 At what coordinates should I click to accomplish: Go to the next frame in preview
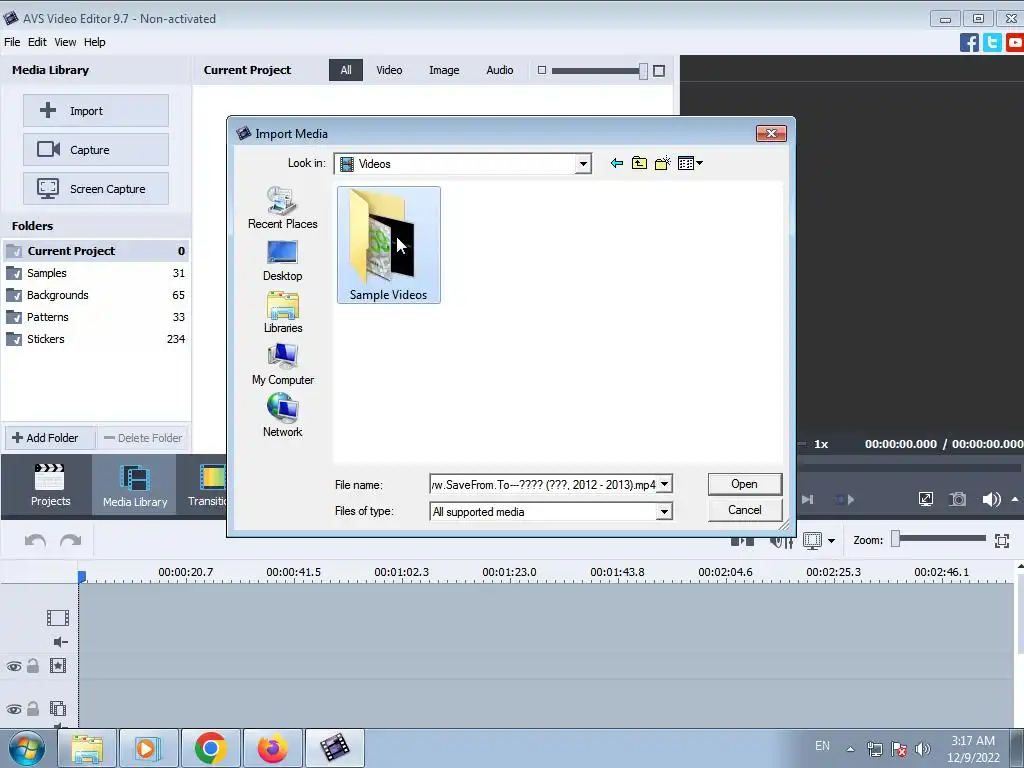pyautogui.click(x=808, y=500)
